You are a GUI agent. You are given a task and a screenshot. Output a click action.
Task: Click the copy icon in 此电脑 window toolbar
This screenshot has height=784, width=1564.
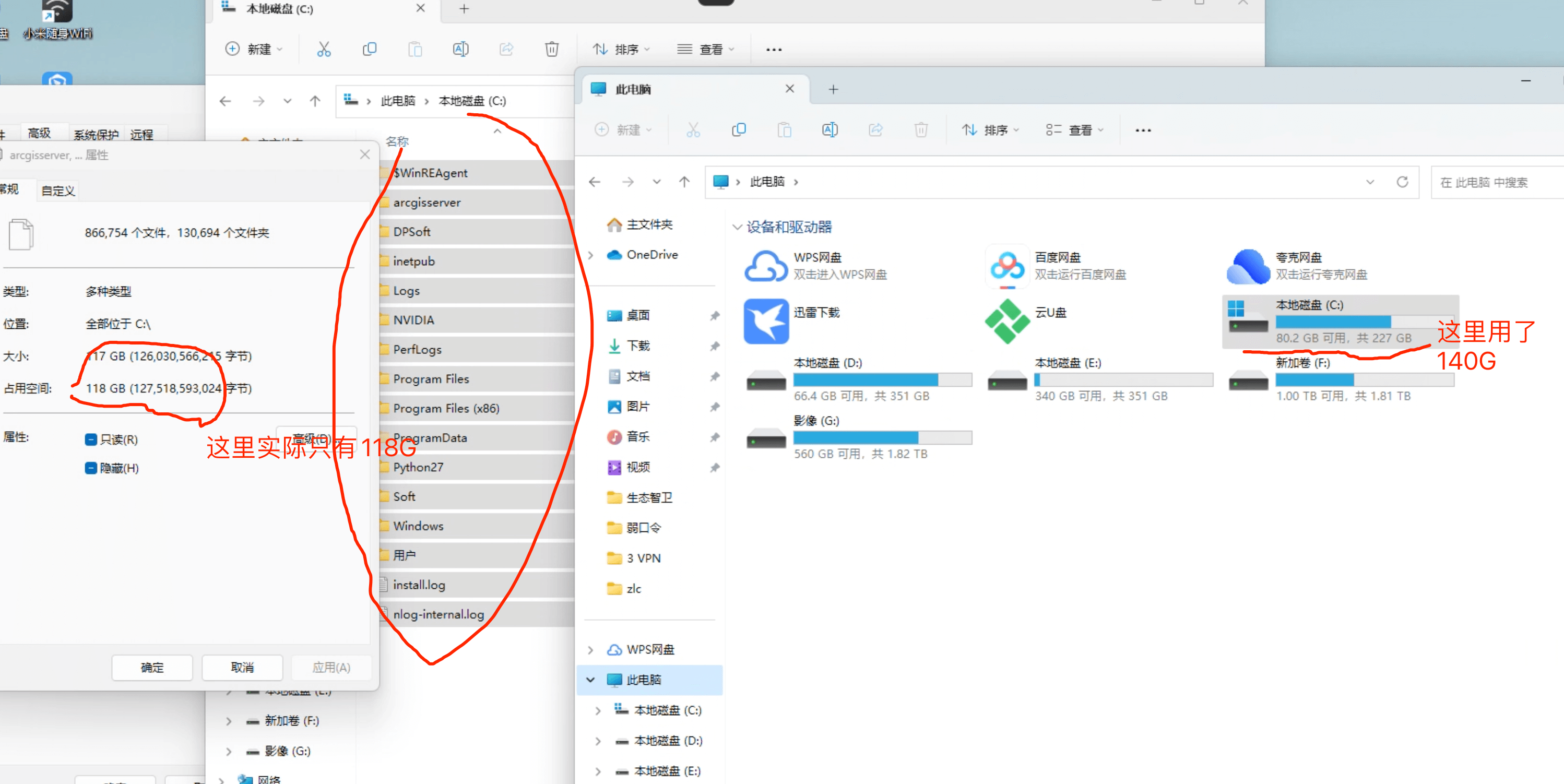click(x=738, y=130)
